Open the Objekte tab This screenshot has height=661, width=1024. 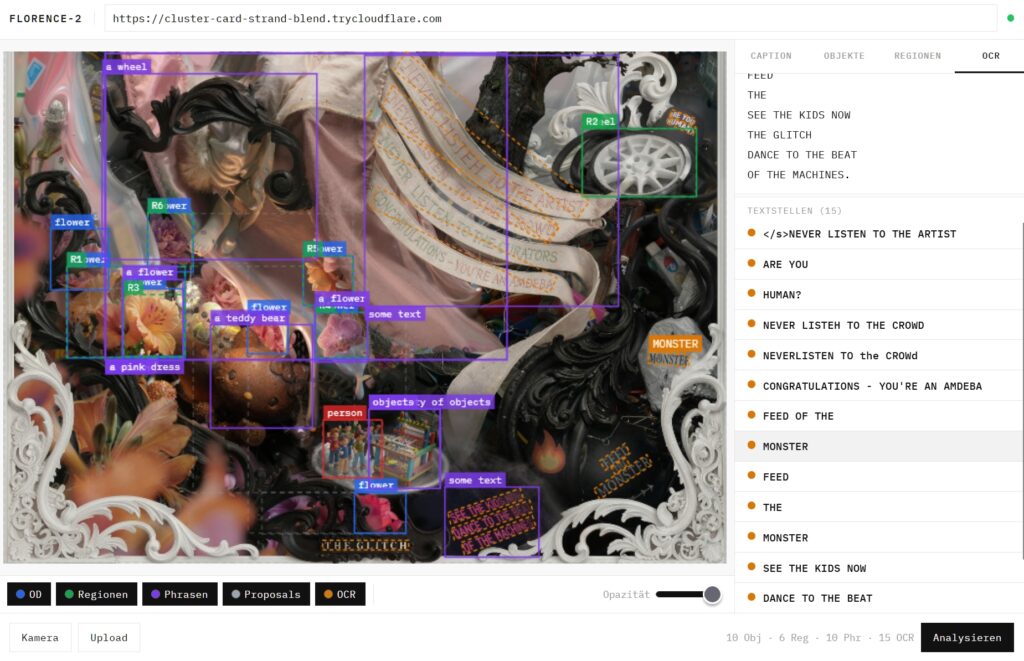click(844, 56)
